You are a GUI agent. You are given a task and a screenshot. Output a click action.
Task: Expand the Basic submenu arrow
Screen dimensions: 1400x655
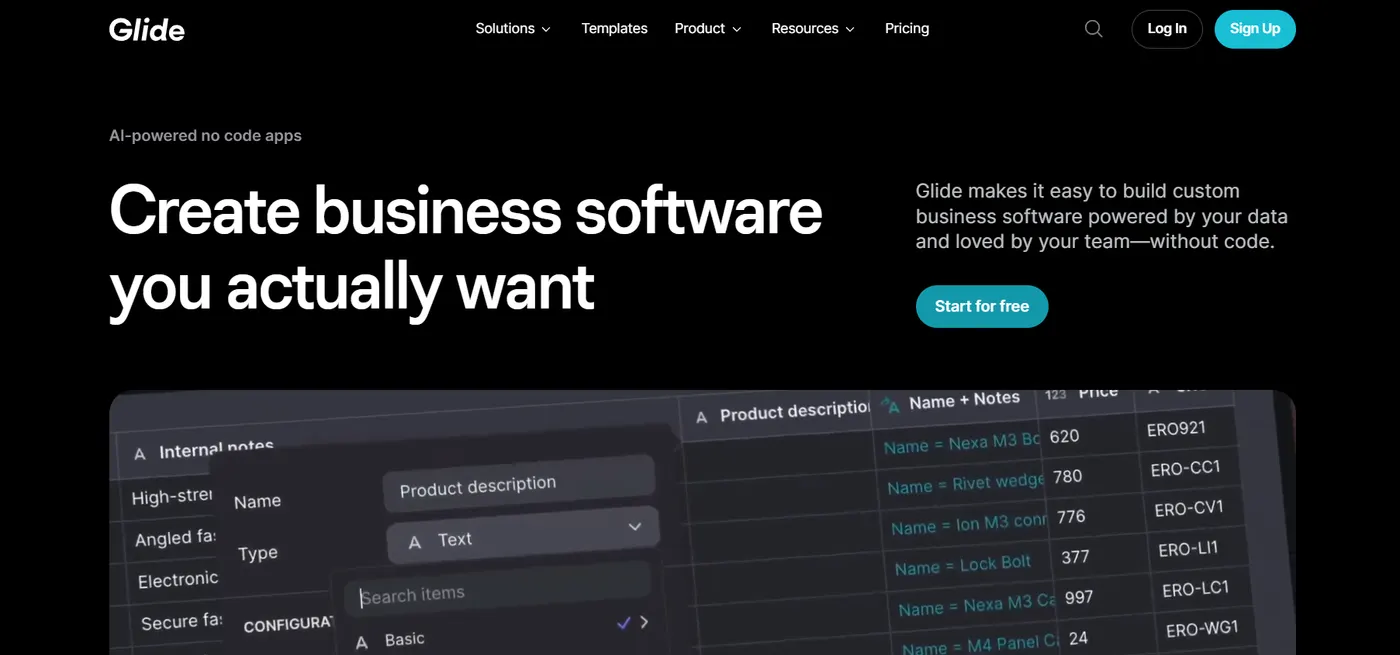point(644,622)
